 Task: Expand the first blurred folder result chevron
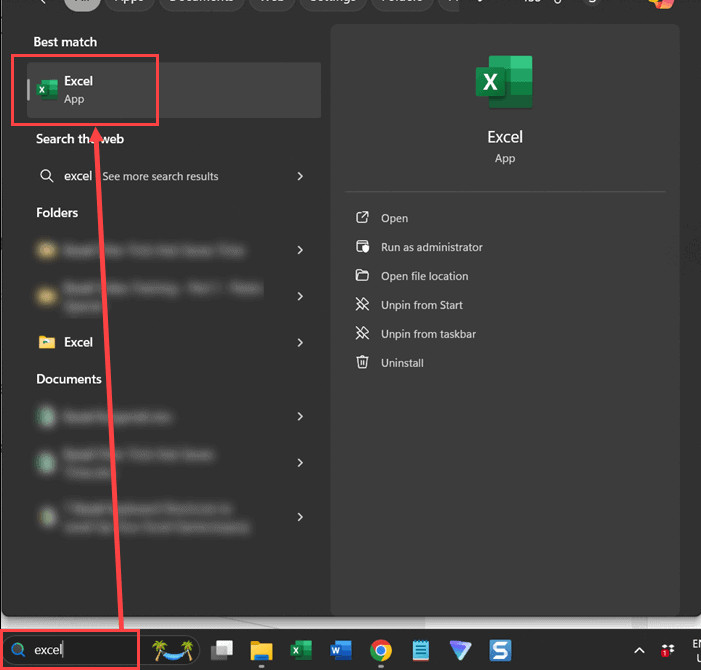click(300, 250)
